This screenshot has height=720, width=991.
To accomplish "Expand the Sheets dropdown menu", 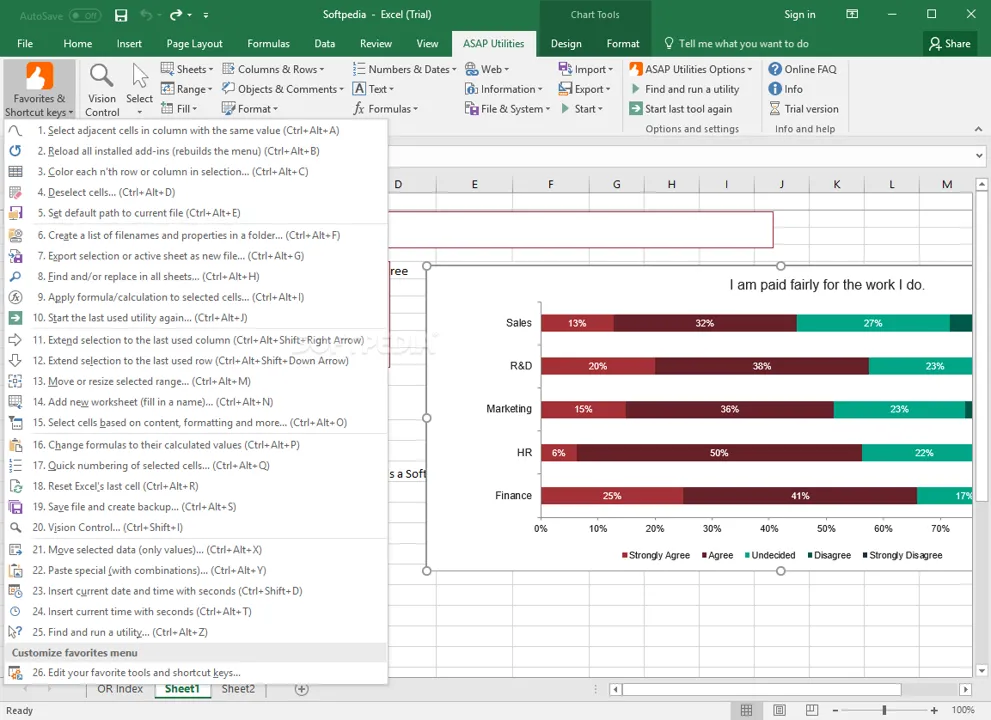I will (187, 69).
